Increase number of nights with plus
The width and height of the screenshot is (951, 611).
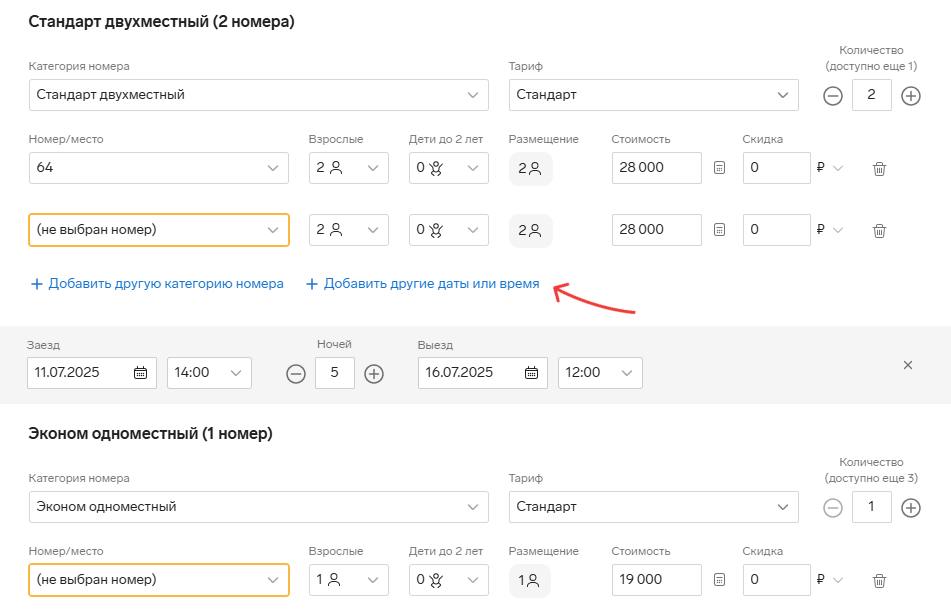coord(374,374)
